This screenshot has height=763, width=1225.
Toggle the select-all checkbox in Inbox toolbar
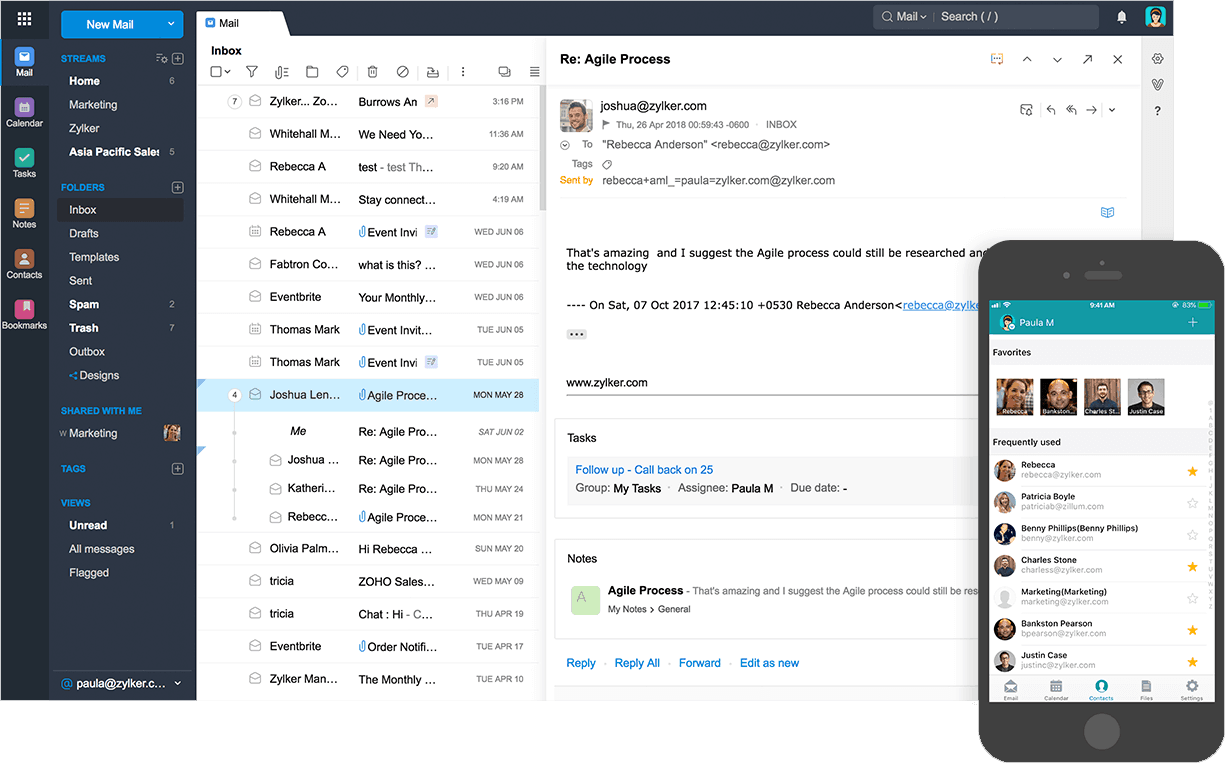pos(216,72)
